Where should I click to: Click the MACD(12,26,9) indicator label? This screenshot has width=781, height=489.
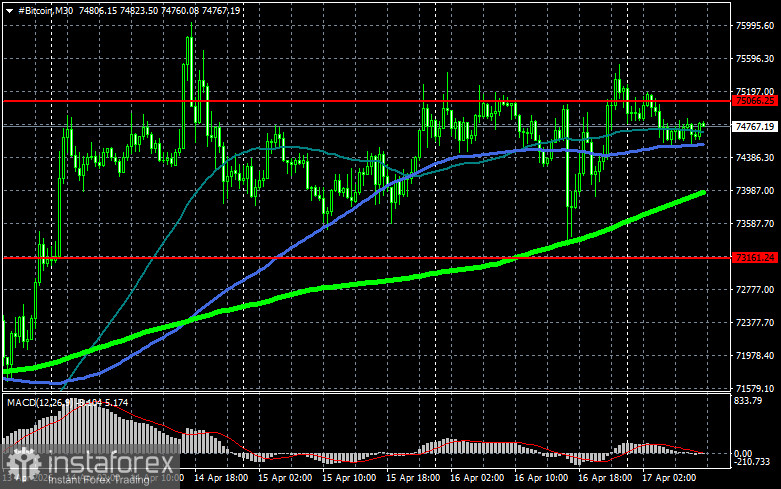[39, 402]
